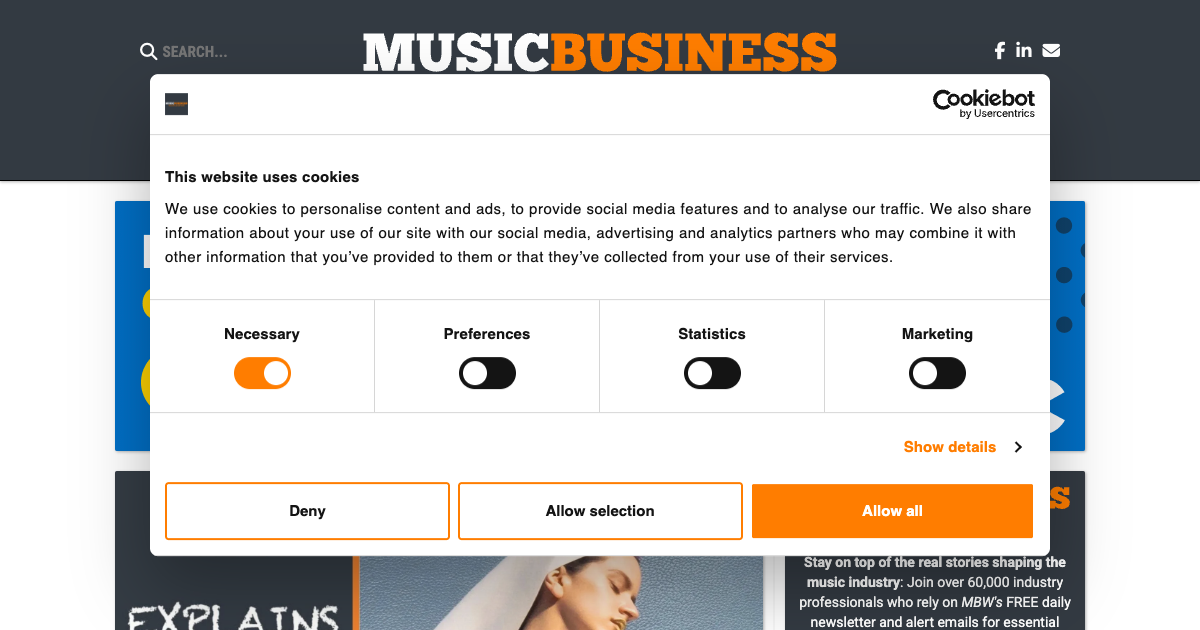Click the Cookiebot by Usercentrics logo
This screenshot has height=630, width=1200.
point(983,104)
